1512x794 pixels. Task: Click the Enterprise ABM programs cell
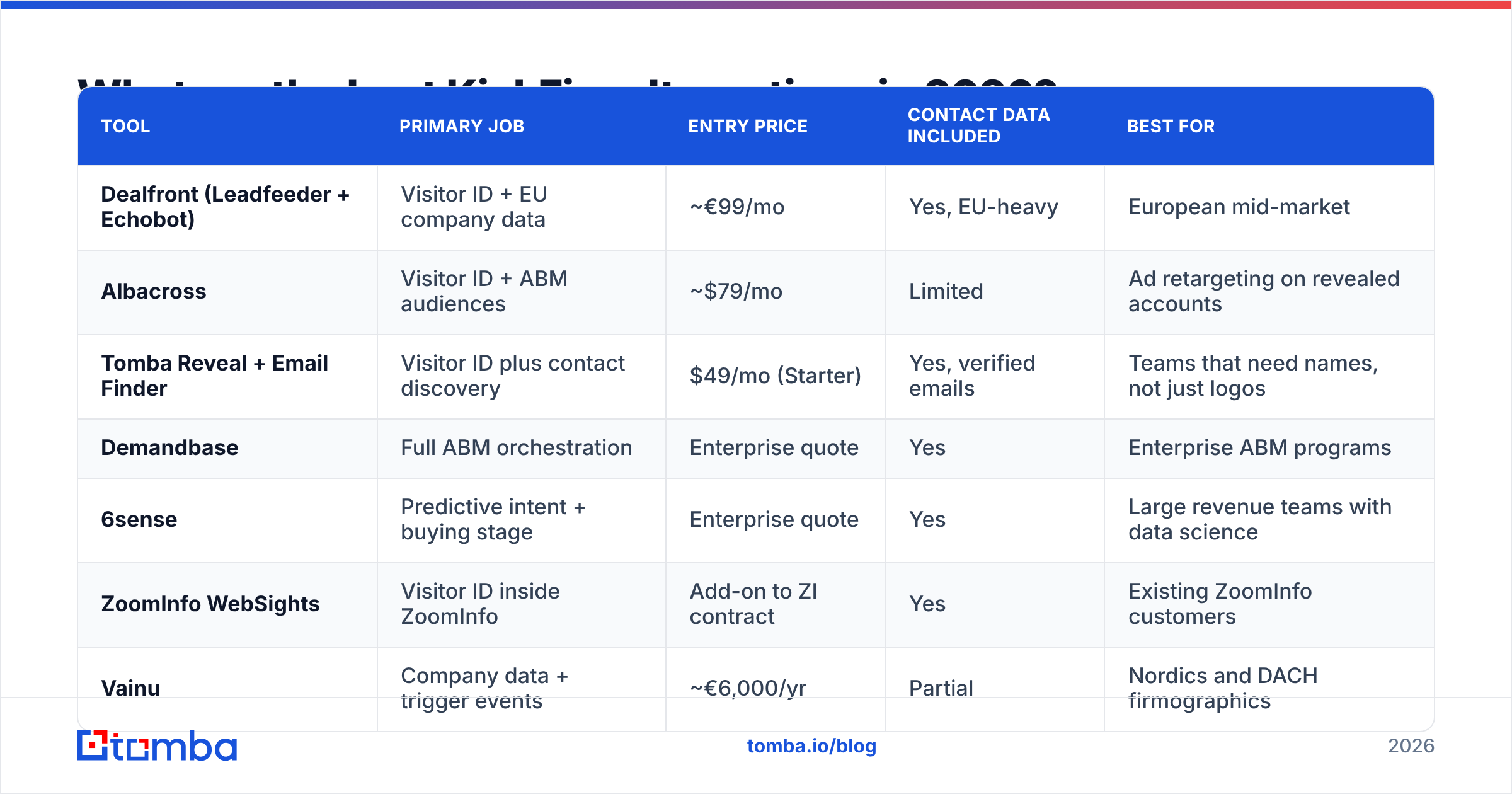tap(1269, 448)
